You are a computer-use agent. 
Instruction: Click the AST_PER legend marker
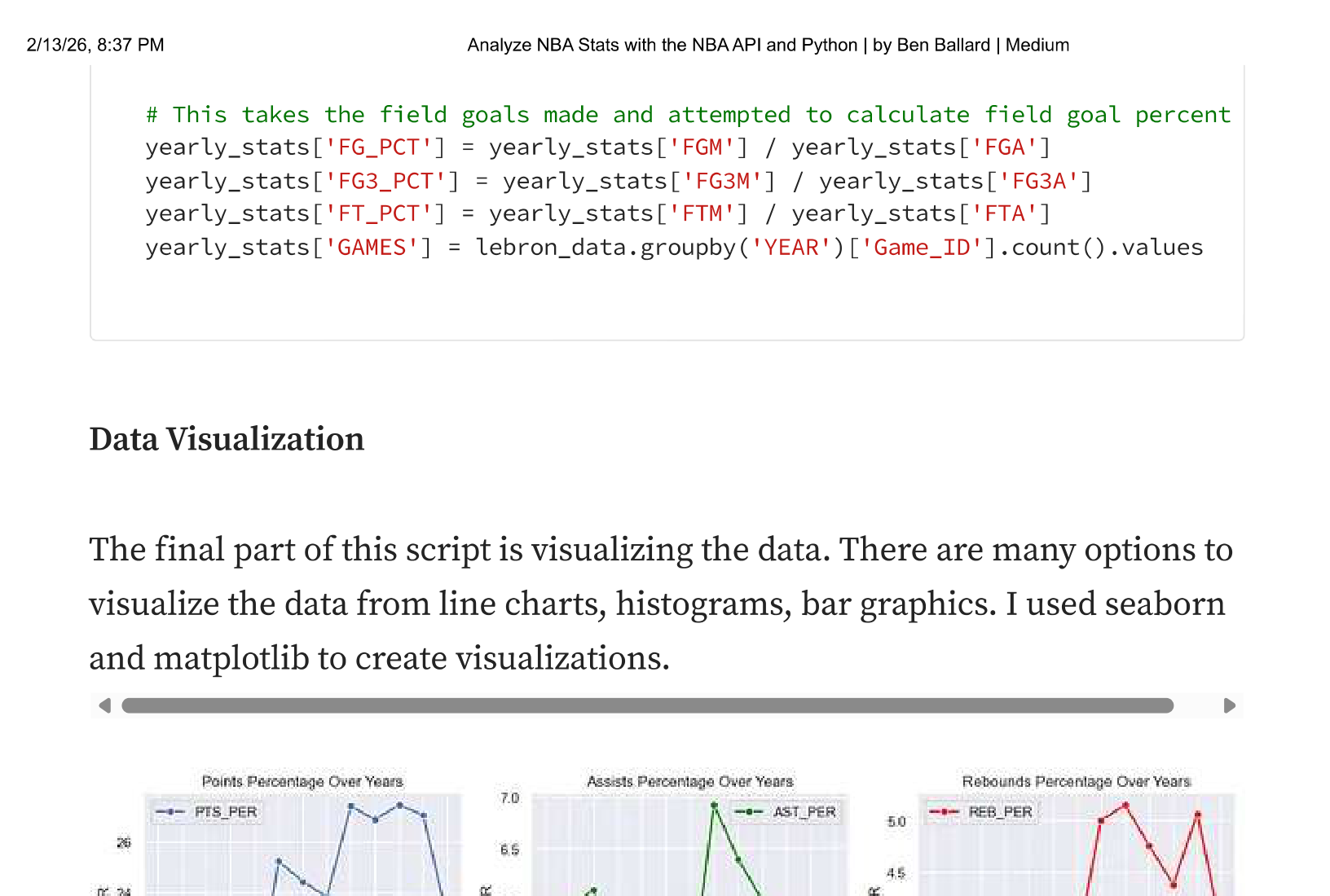(x=748, y=812)
